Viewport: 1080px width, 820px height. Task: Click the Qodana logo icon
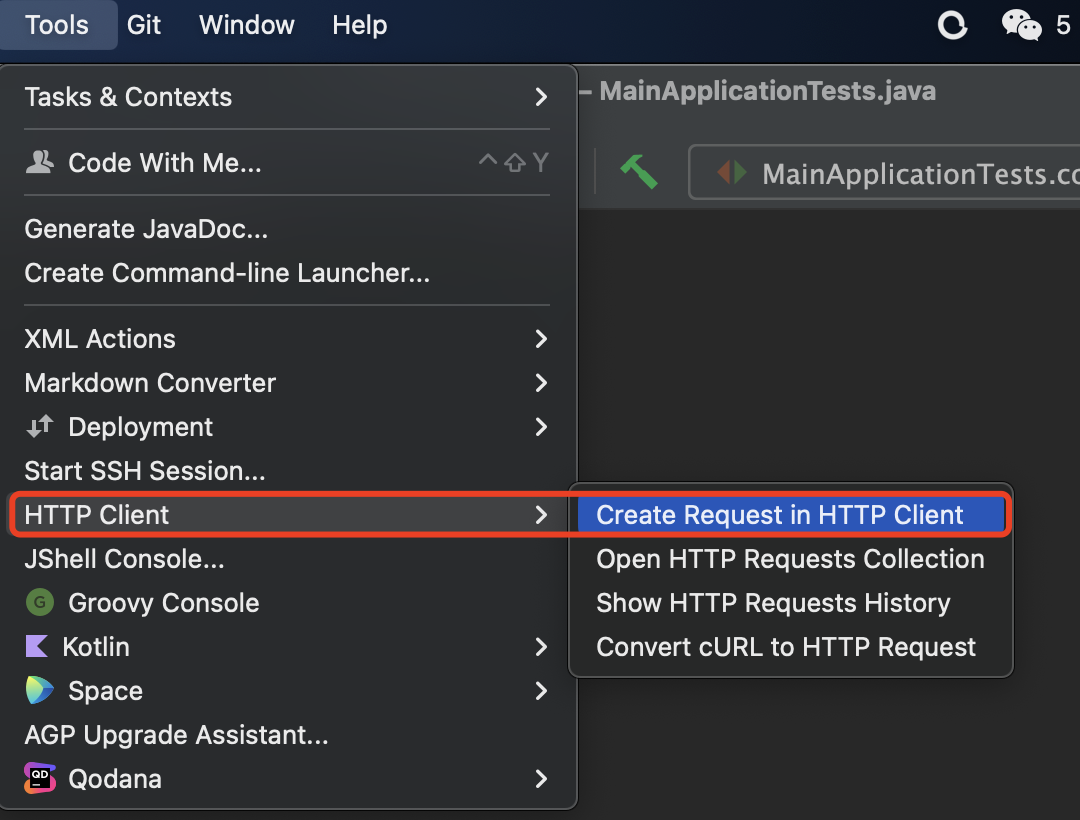39,779
